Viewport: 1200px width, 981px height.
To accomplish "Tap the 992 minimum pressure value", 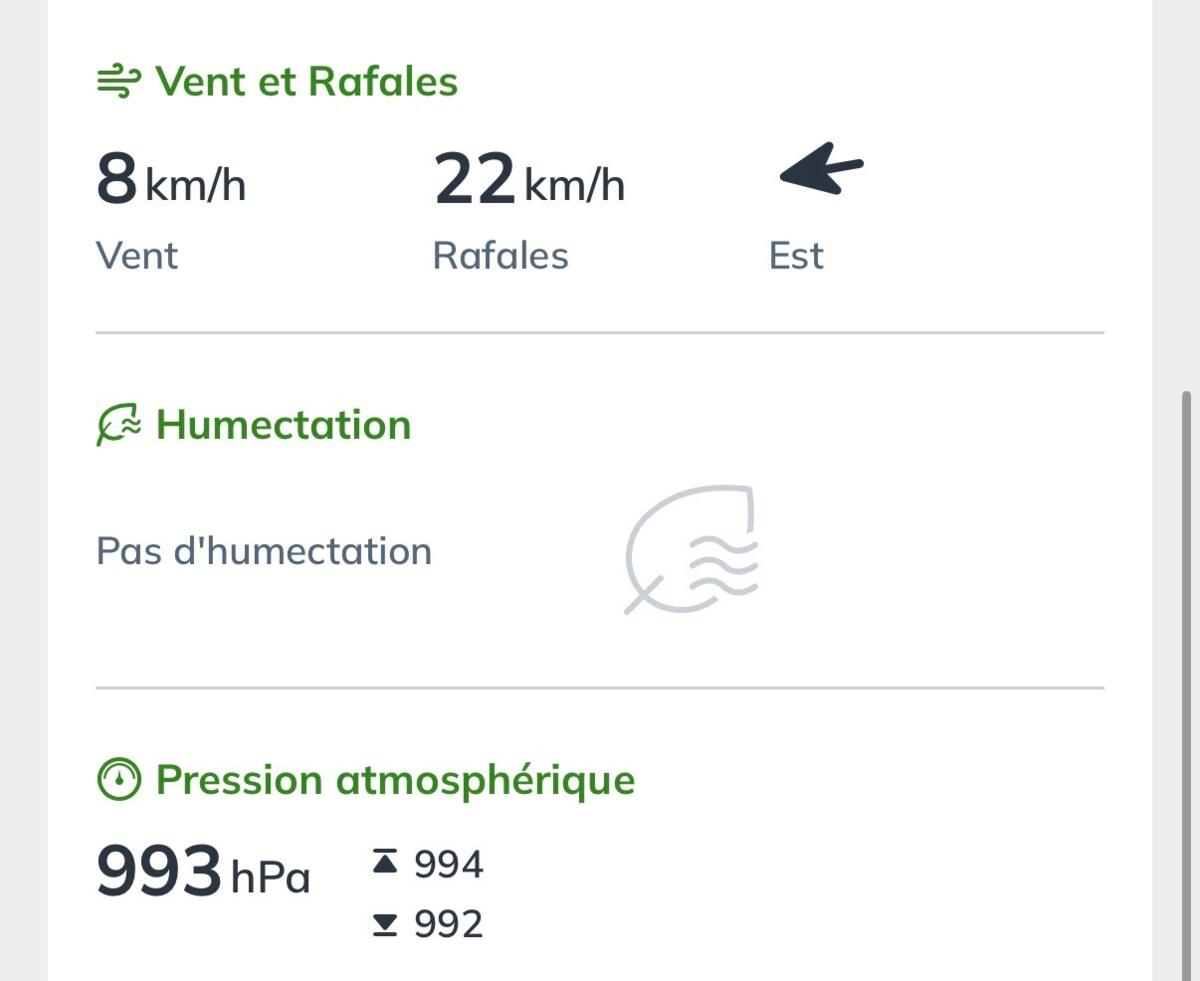I will tap(449, 924).
